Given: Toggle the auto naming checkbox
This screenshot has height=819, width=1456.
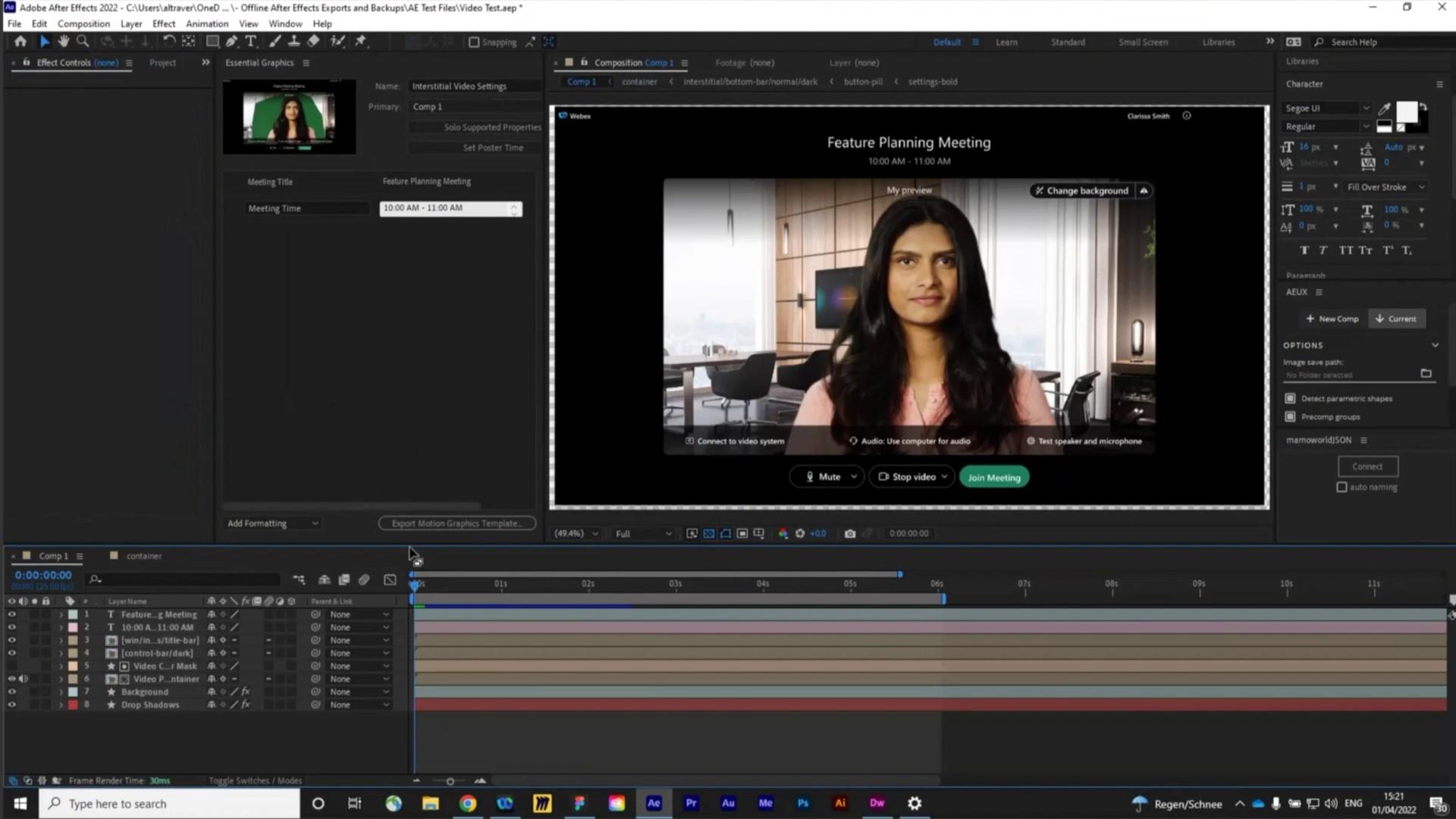Looking at the screenshot, I should pos(1341,488).
